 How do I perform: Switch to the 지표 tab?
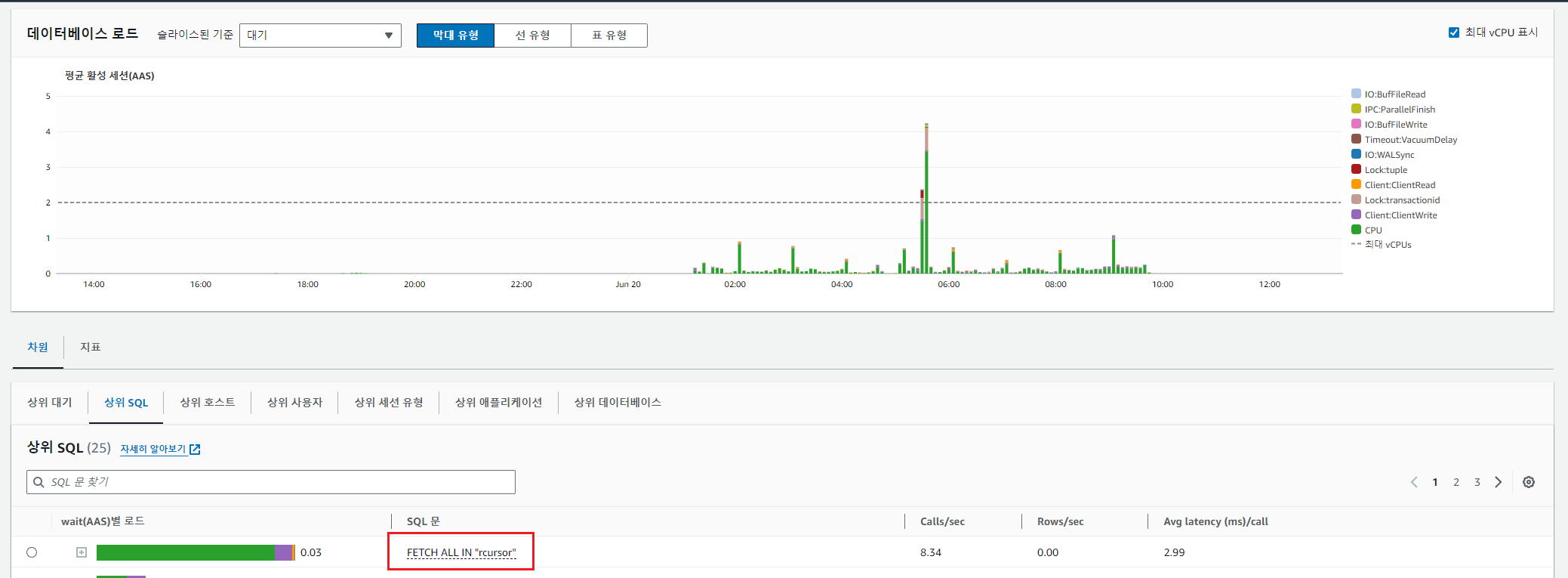point(90,347)
